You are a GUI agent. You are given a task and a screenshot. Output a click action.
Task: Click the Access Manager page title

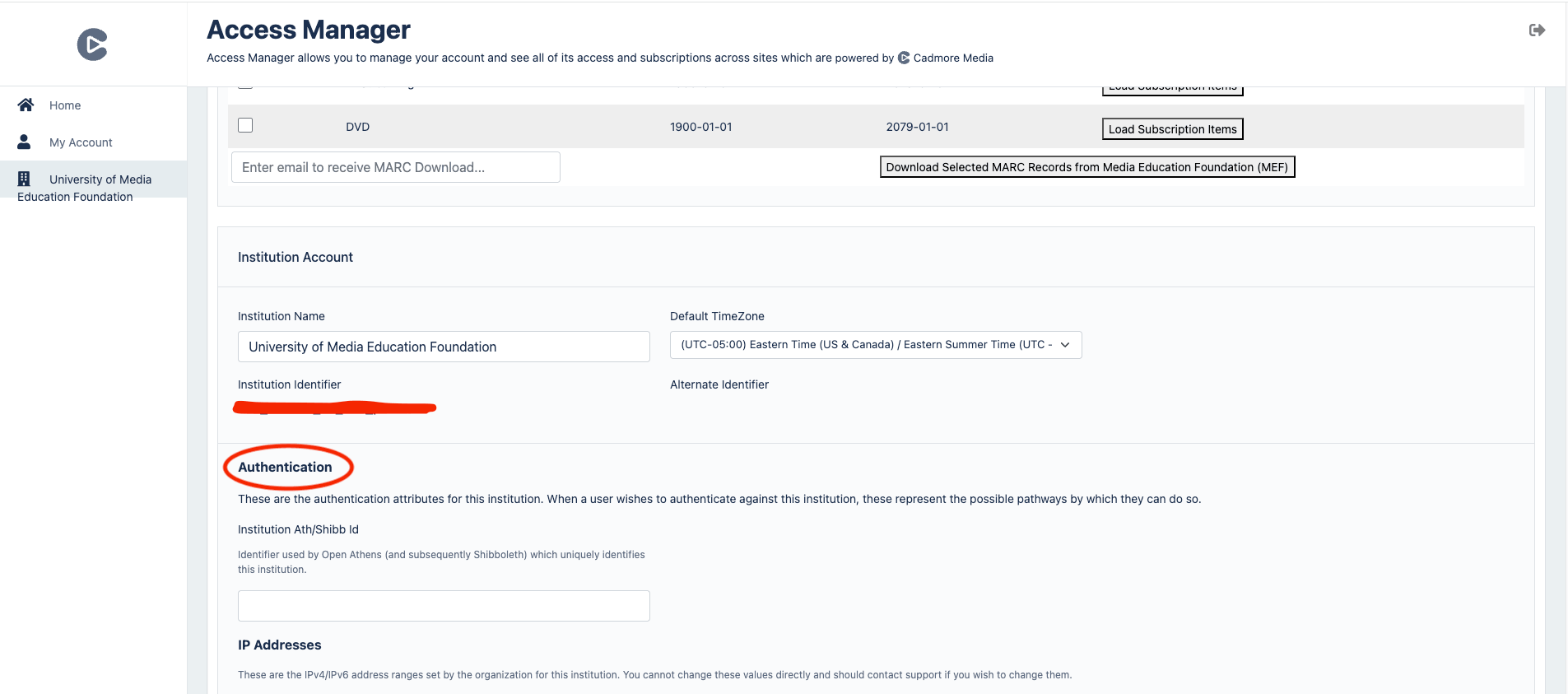click(309, 30)
